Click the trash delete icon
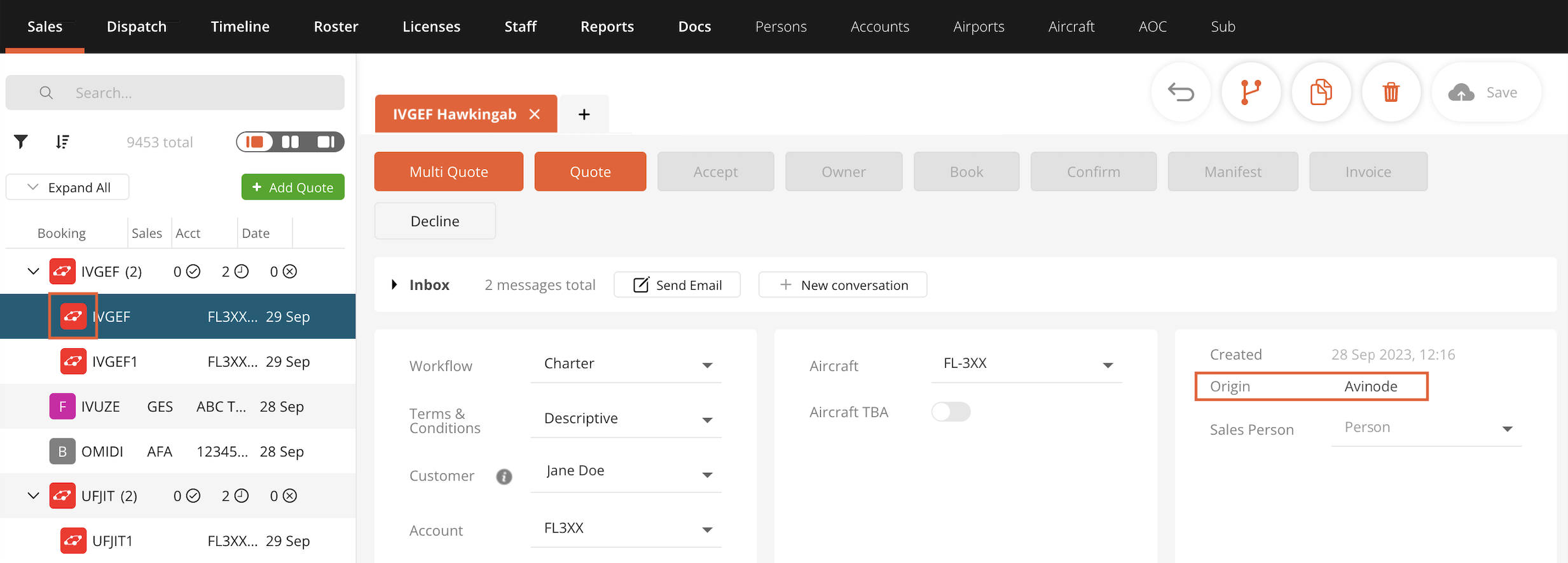1568x563 pixels. [x=1391, y=93]
